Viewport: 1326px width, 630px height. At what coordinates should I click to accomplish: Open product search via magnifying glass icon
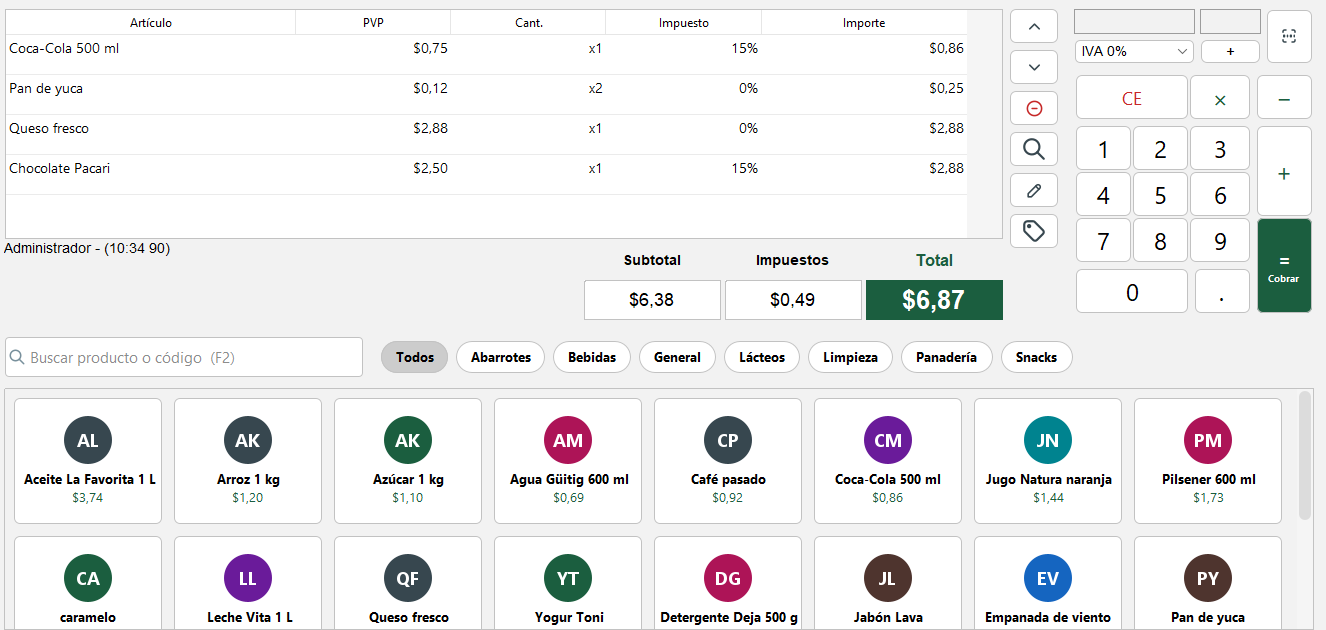(x=1034, y=150)
